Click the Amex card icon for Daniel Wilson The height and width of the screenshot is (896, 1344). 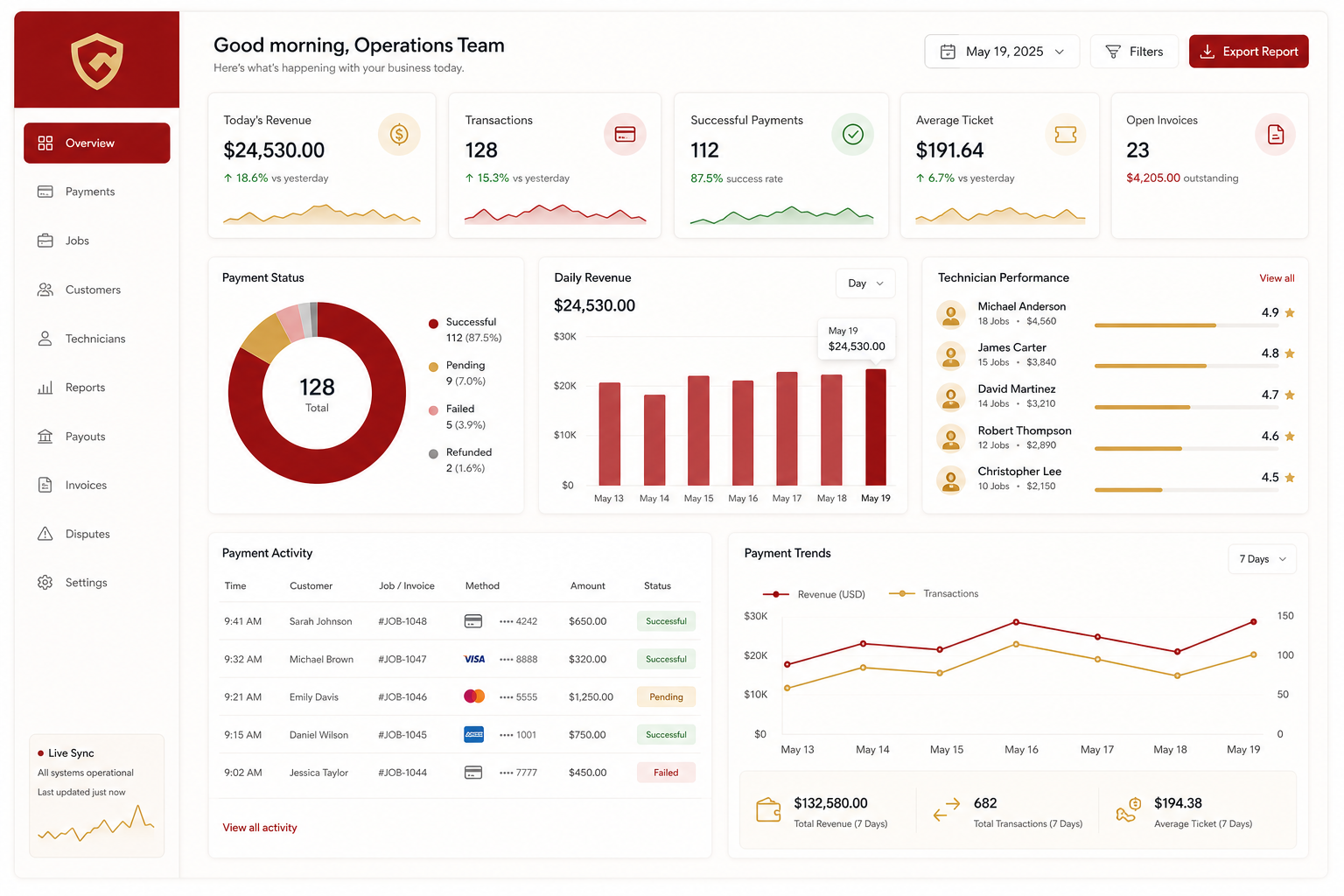[x=474, y=735]
